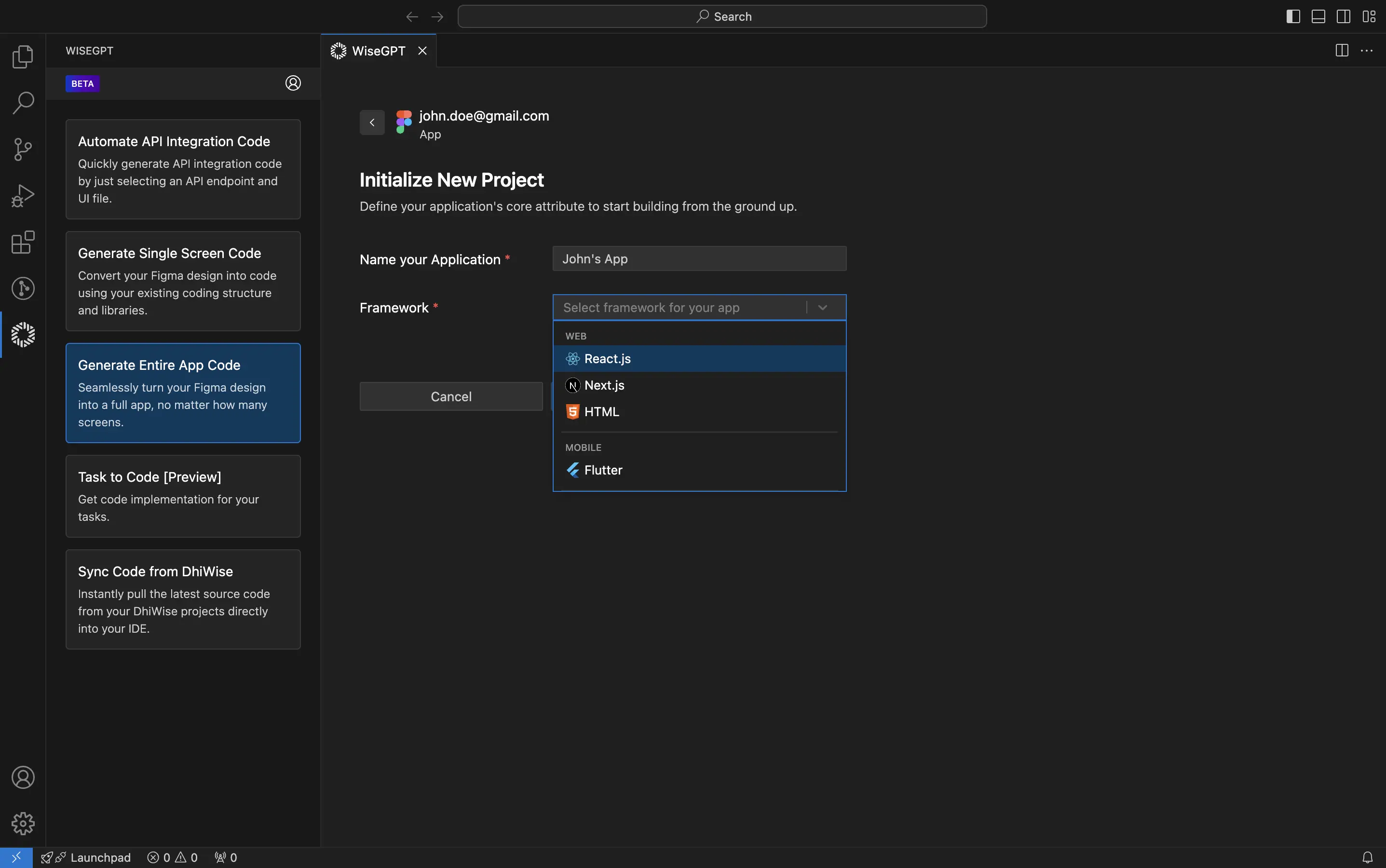Viewport: 1386px width, 868px height.
Task: Click the Initialize New Project heading
Action: 451,180
